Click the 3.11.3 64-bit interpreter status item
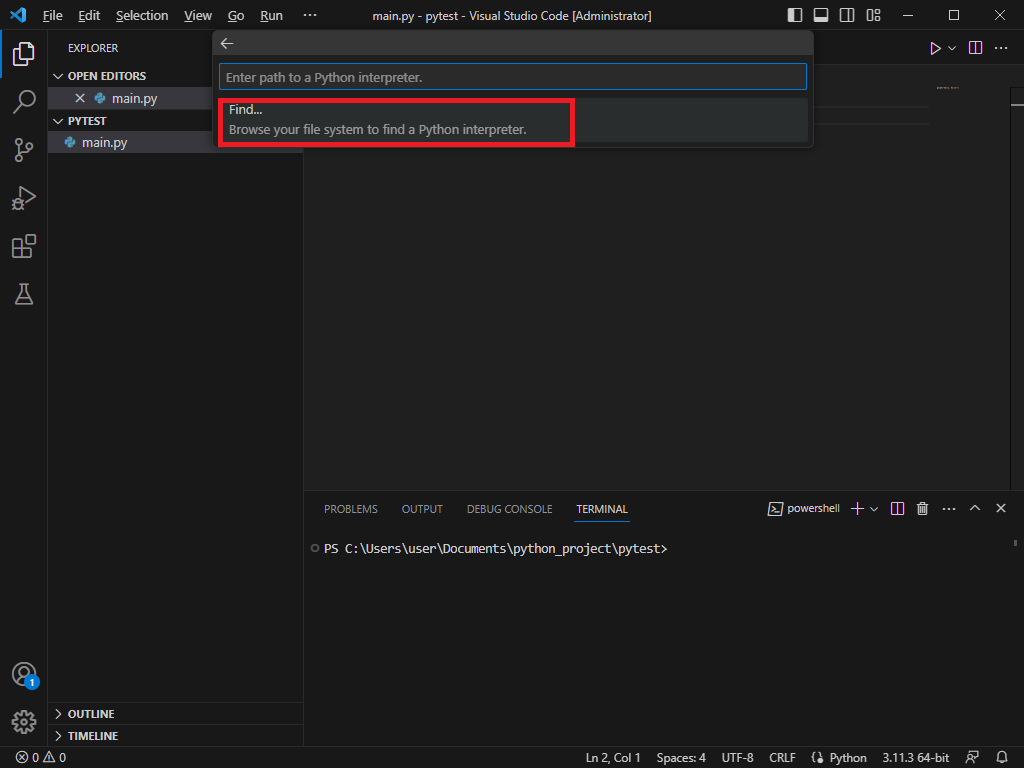The height and width of the screenshot is (768, 1024). point(915,758)
